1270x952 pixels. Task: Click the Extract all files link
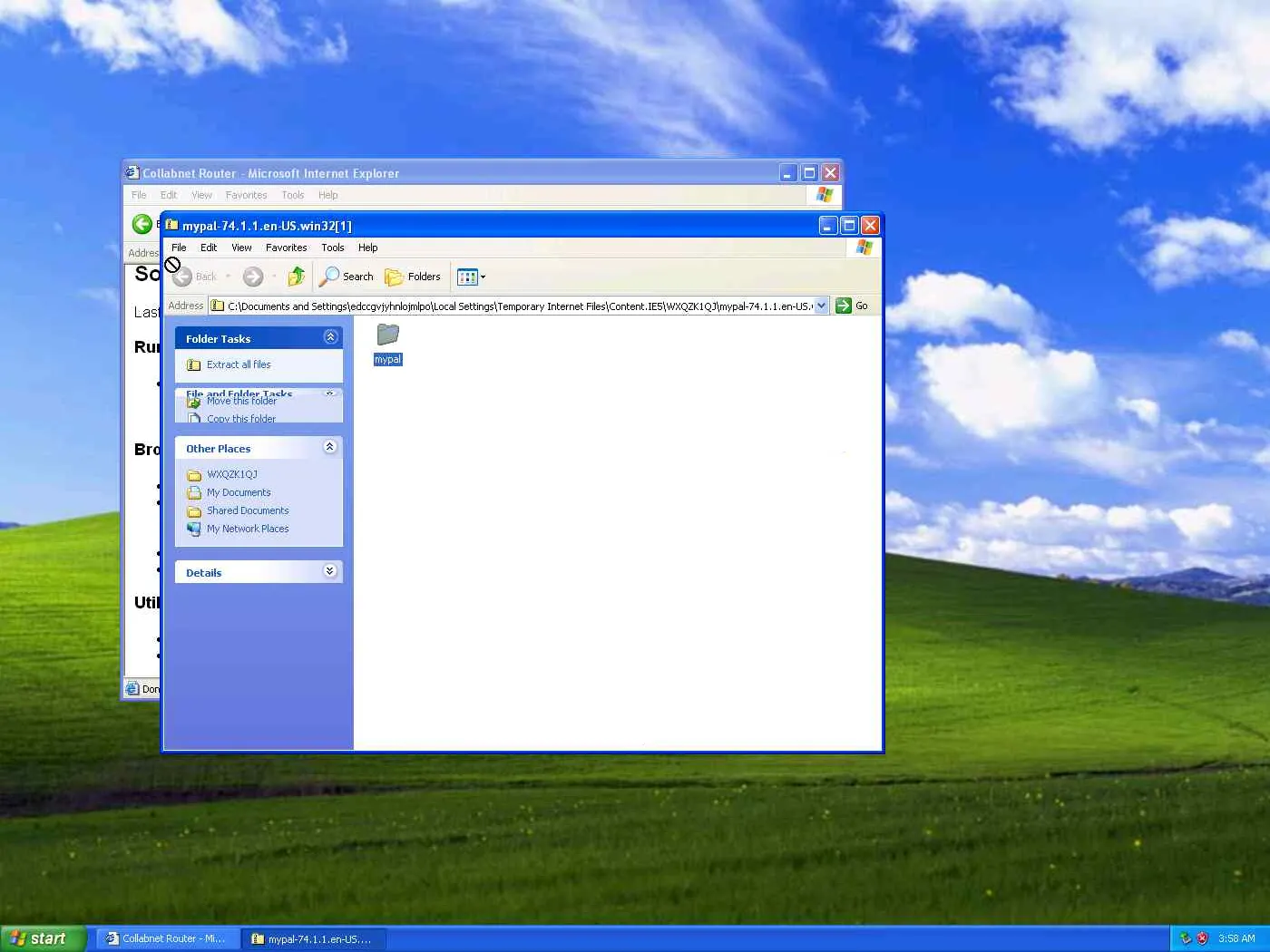239,364
